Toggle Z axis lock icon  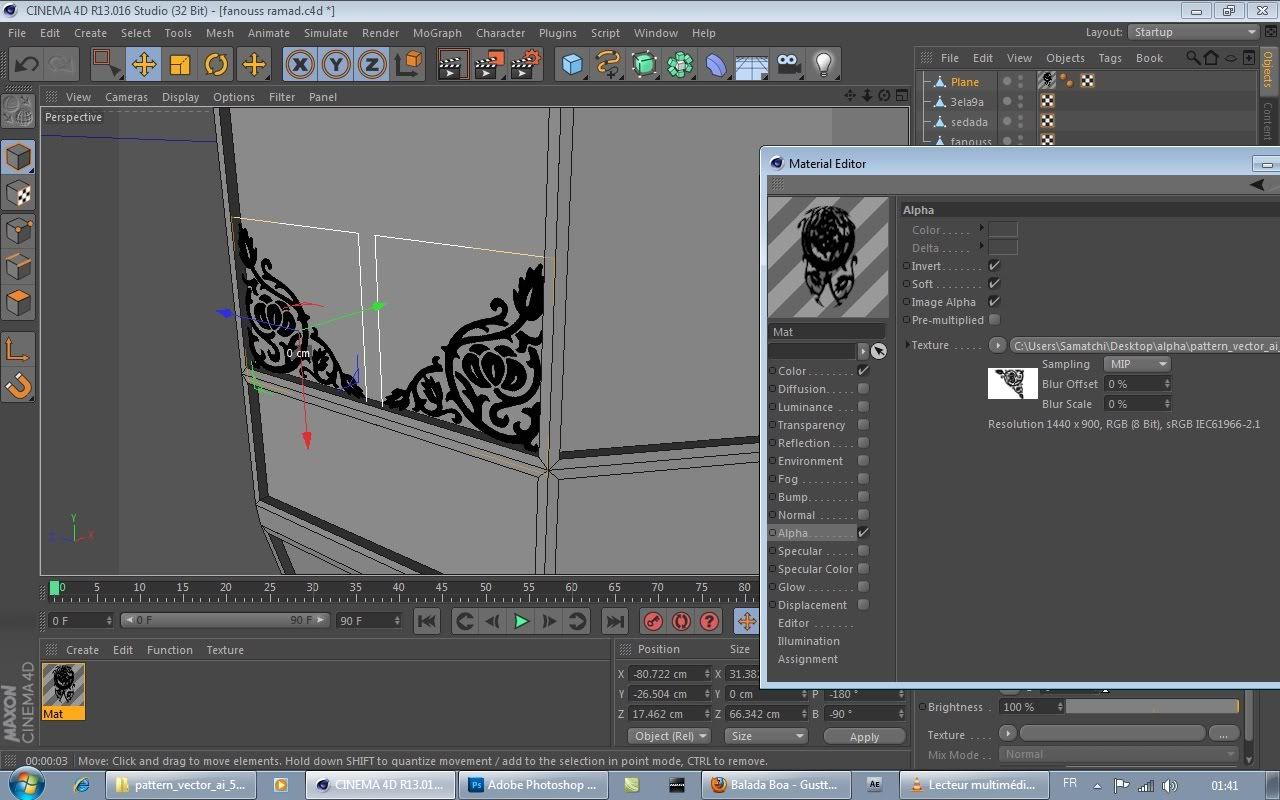pyautogui.click(x=372, y=64)
